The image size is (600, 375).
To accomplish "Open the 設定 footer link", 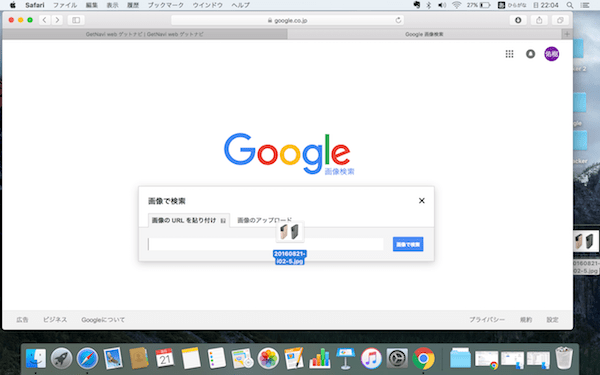I will point(552,320).
